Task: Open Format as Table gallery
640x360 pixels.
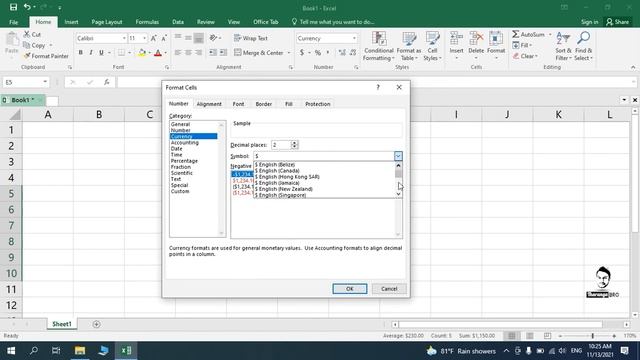Action: click(x=409, y=46)
